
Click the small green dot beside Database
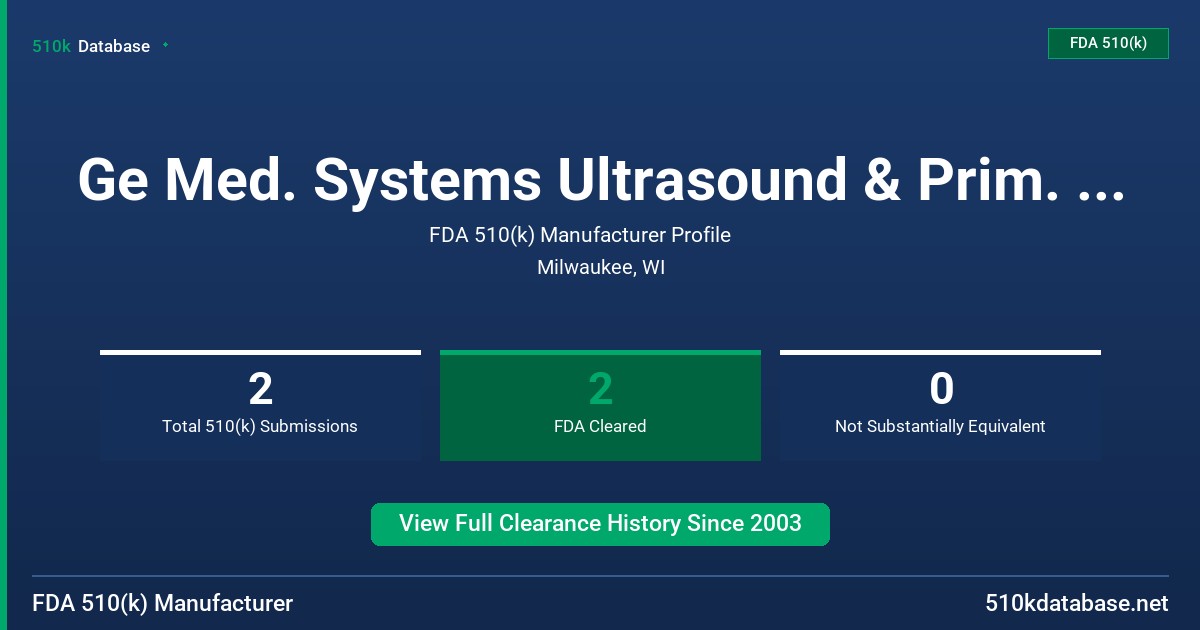point(165,45)
